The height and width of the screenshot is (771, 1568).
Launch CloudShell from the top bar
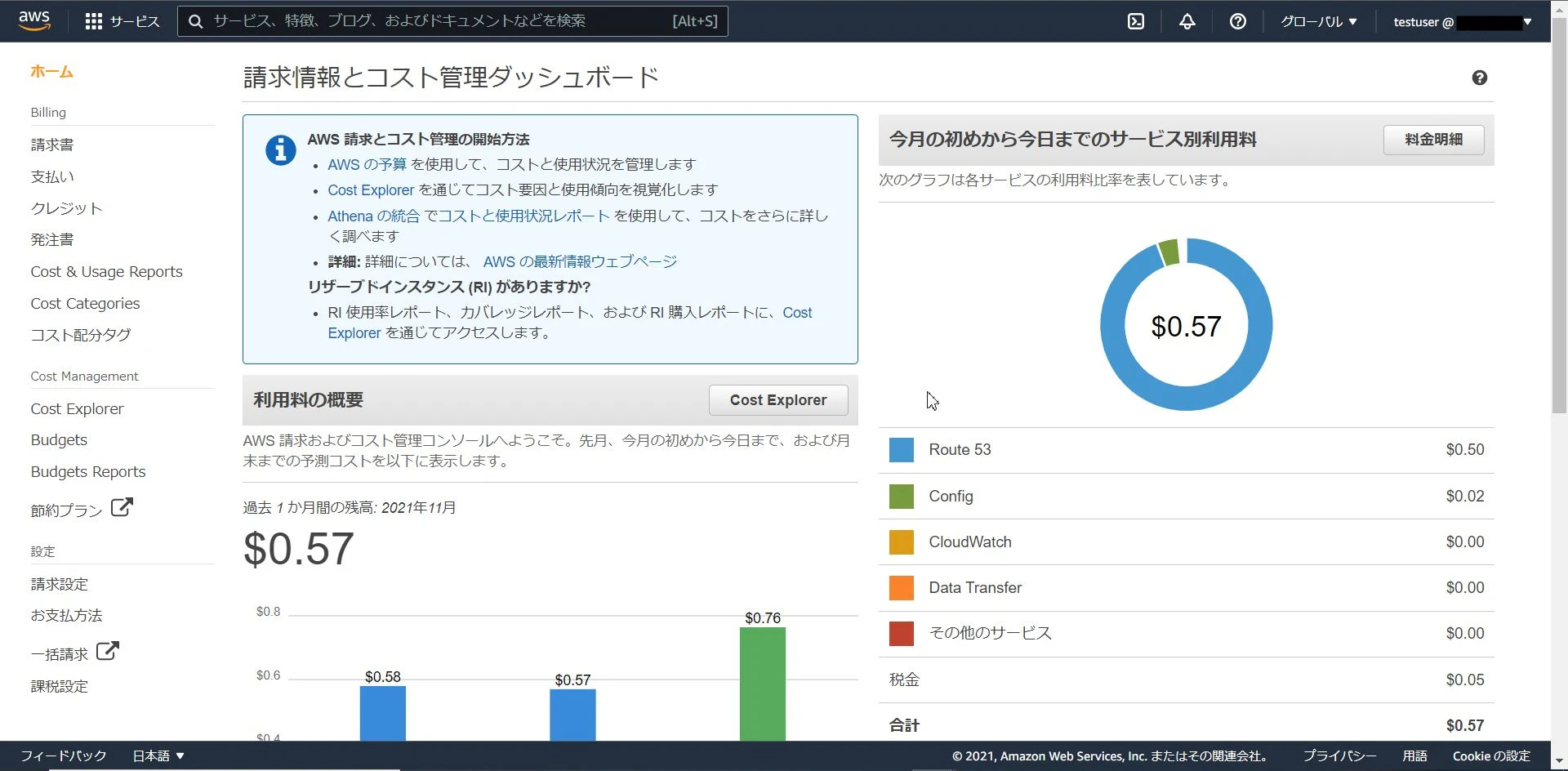[1136, 21]
